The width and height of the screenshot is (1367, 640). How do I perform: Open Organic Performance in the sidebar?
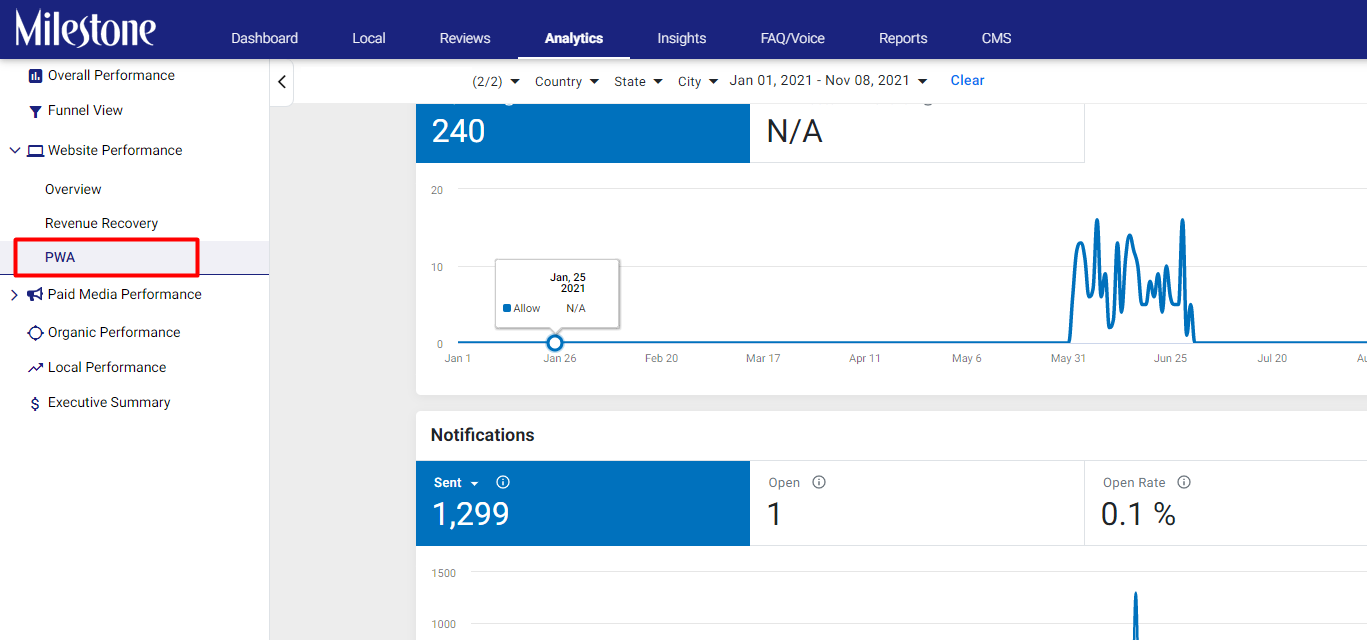(x=114, y=332)
